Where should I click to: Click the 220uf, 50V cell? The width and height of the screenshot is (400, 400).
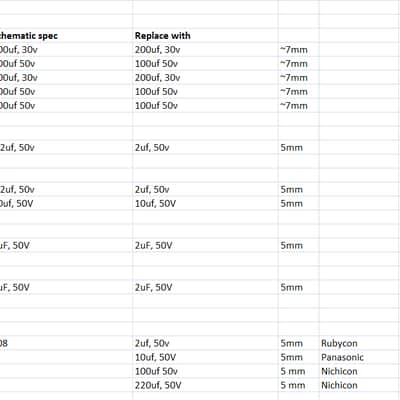[x=205, y=385]
